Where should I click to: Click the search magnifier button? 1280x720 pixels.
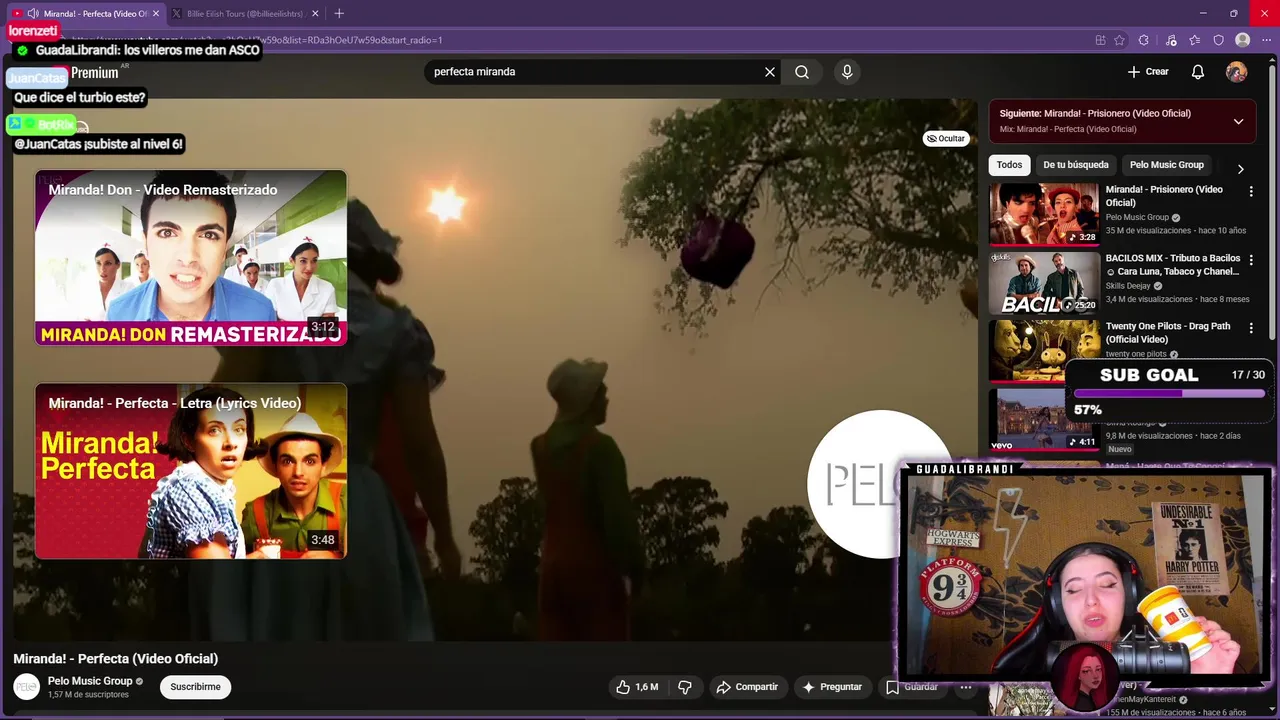(802, 72)
